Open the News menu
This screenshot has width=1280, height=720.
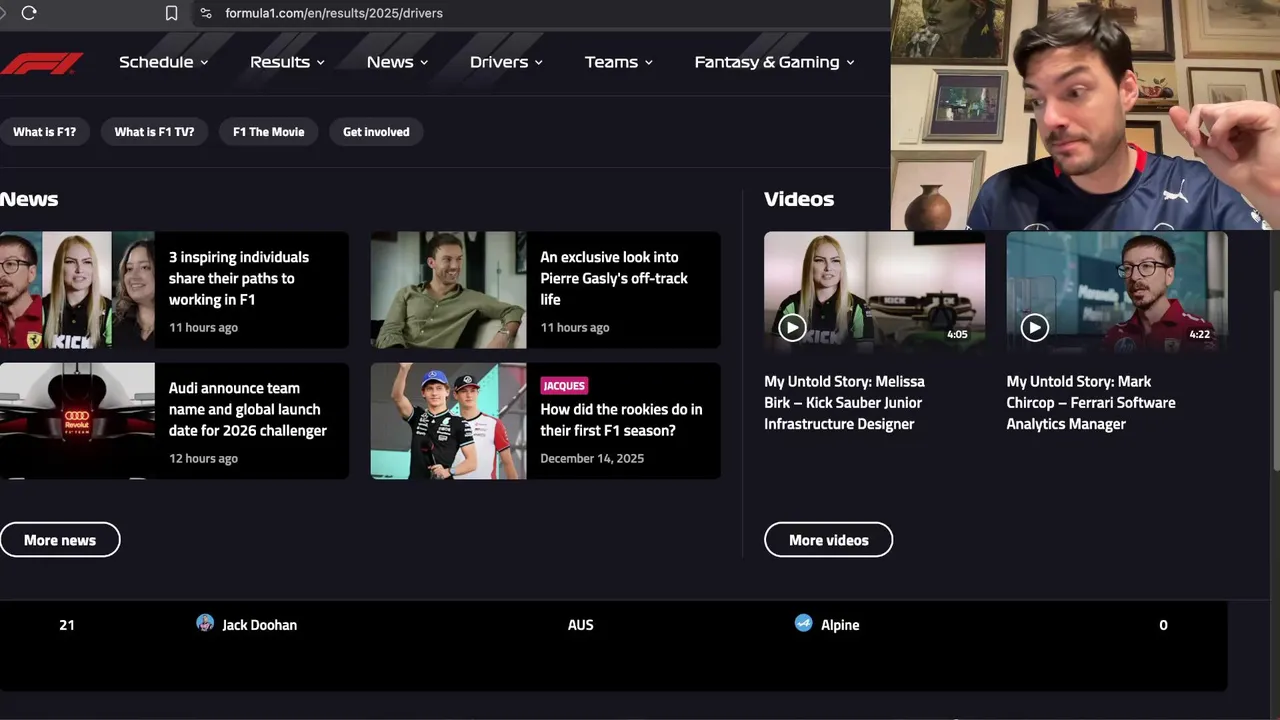tap(398, 62)
